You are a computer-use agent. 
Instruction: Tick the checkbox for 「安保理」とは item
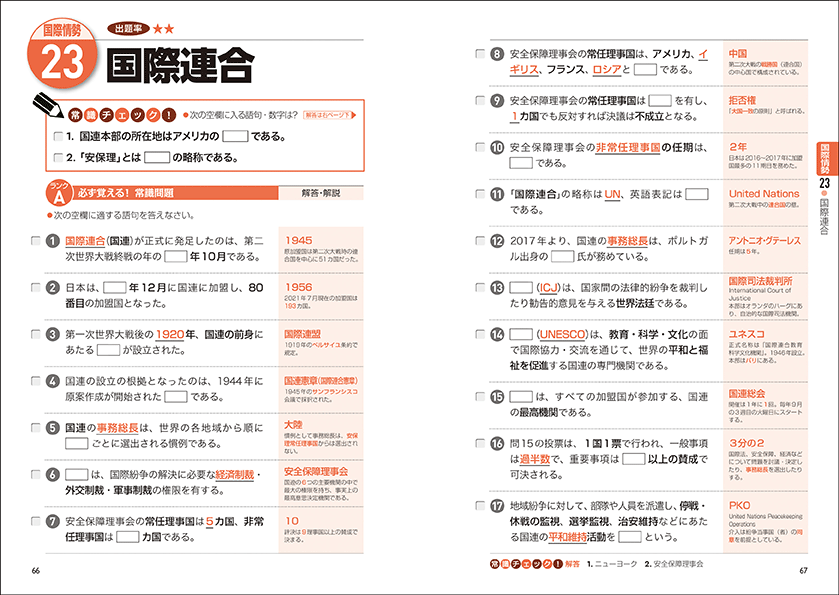(x=58, y=157)
